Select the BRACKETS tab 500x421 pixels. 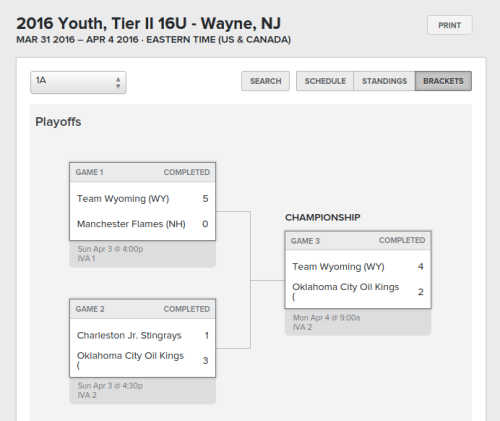tap(443, 81)
